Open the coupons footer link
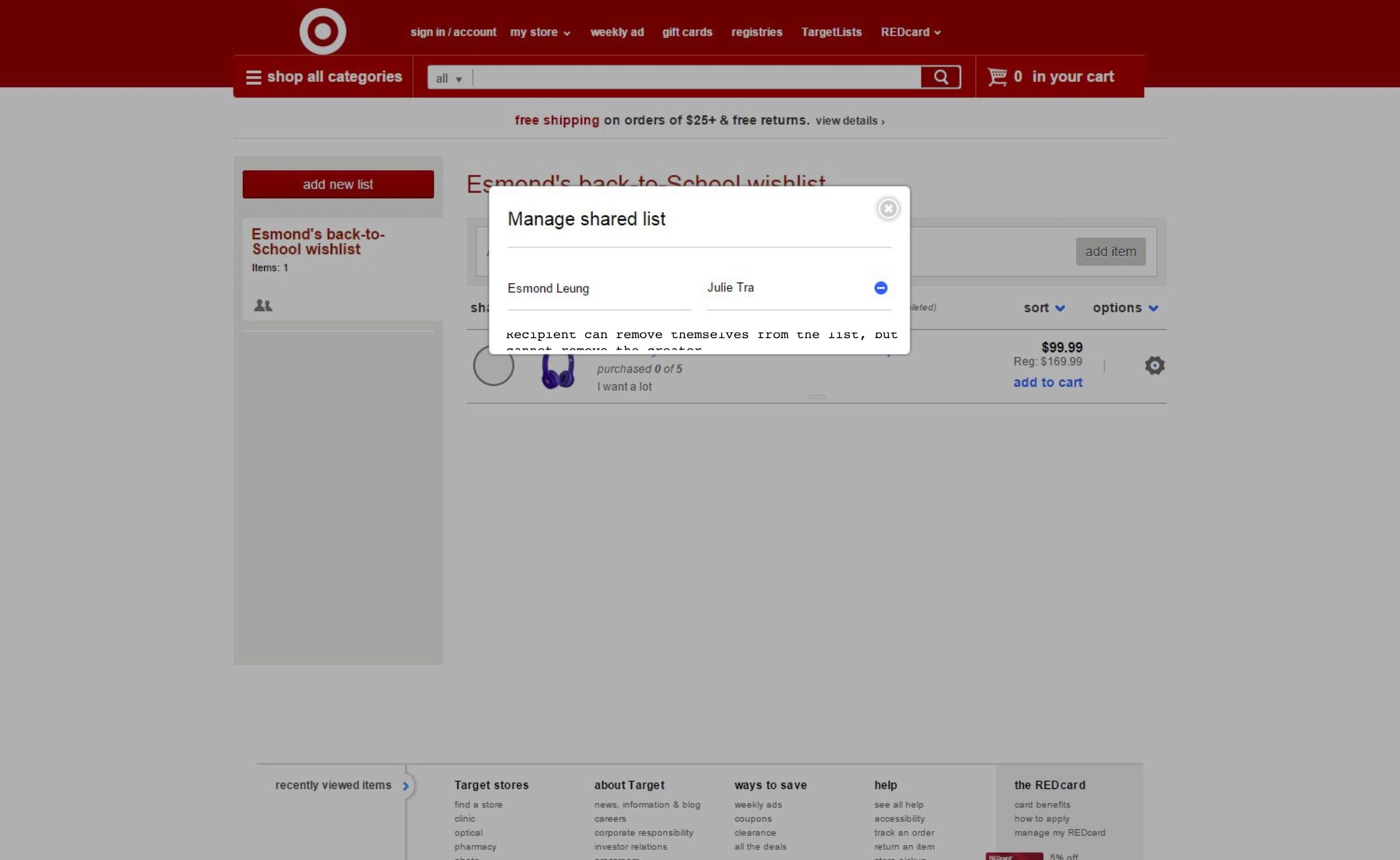1400x860 pixels. [753, 819]
